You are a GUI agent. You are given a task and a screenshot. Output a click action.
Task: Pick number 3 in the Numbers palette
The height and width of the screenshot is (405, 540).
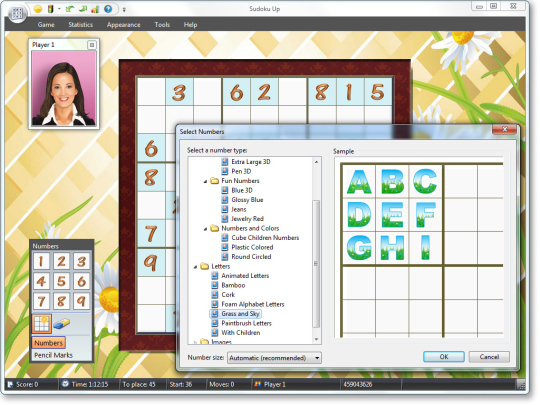click(x=81, y=261)
